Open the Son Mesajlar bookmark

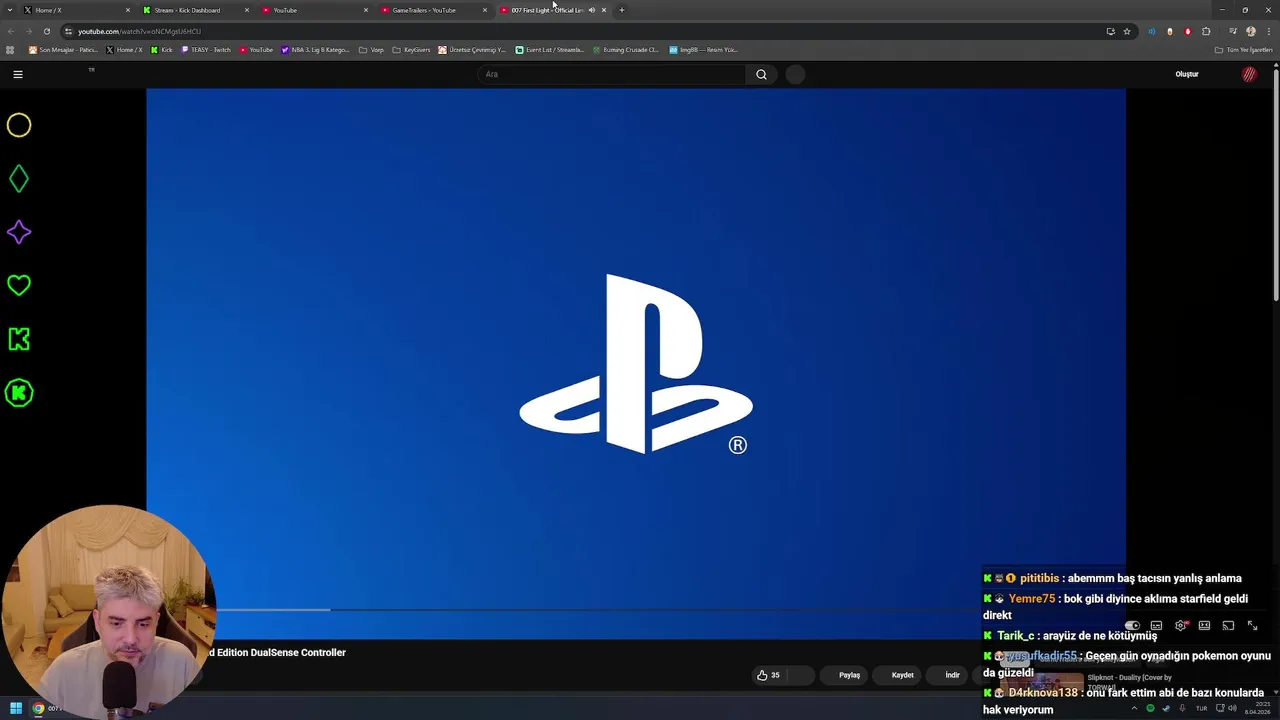point(64,49)
